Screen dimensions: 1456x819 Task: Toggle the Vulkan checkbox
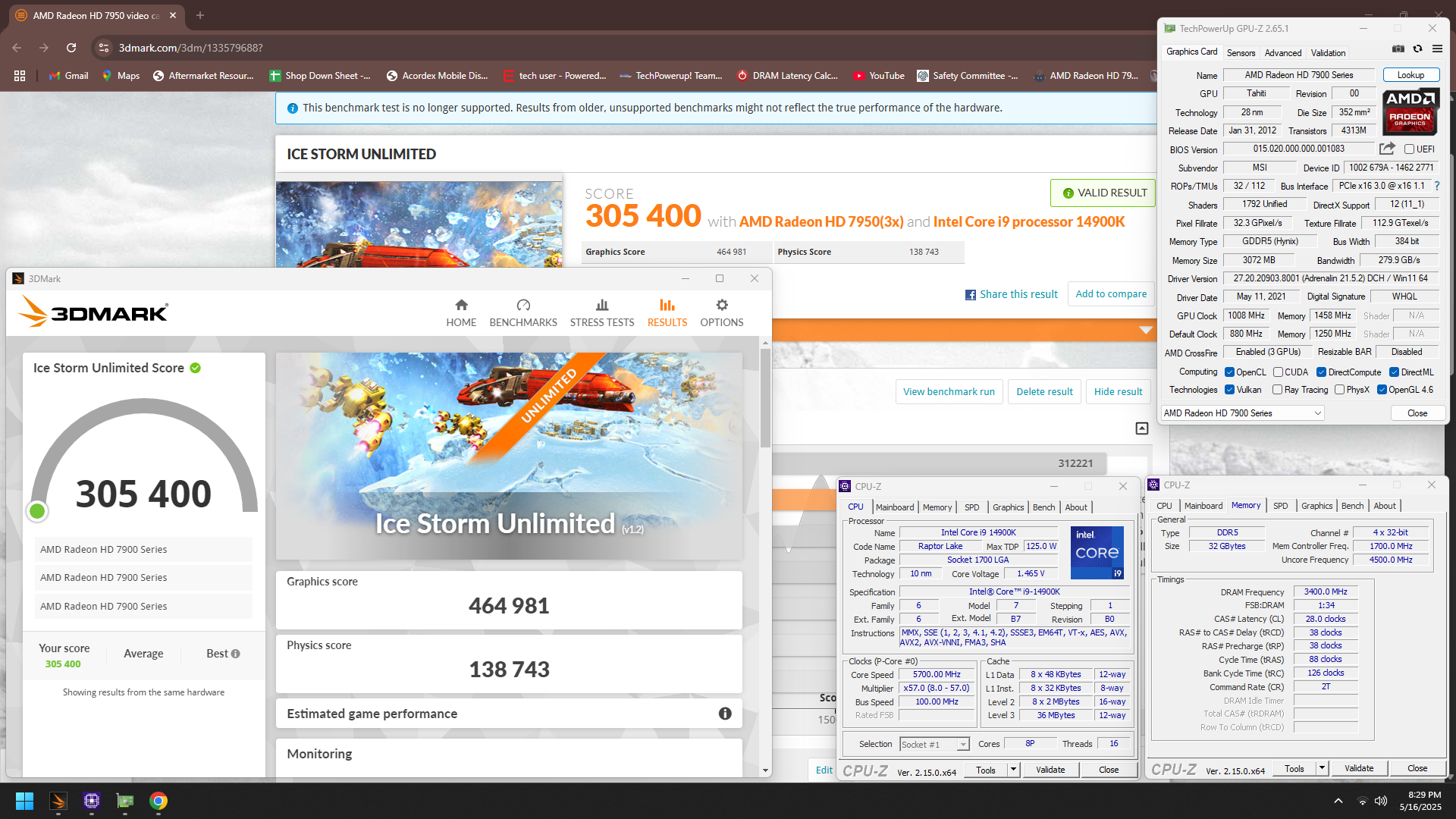click(x=1230, y=390)
